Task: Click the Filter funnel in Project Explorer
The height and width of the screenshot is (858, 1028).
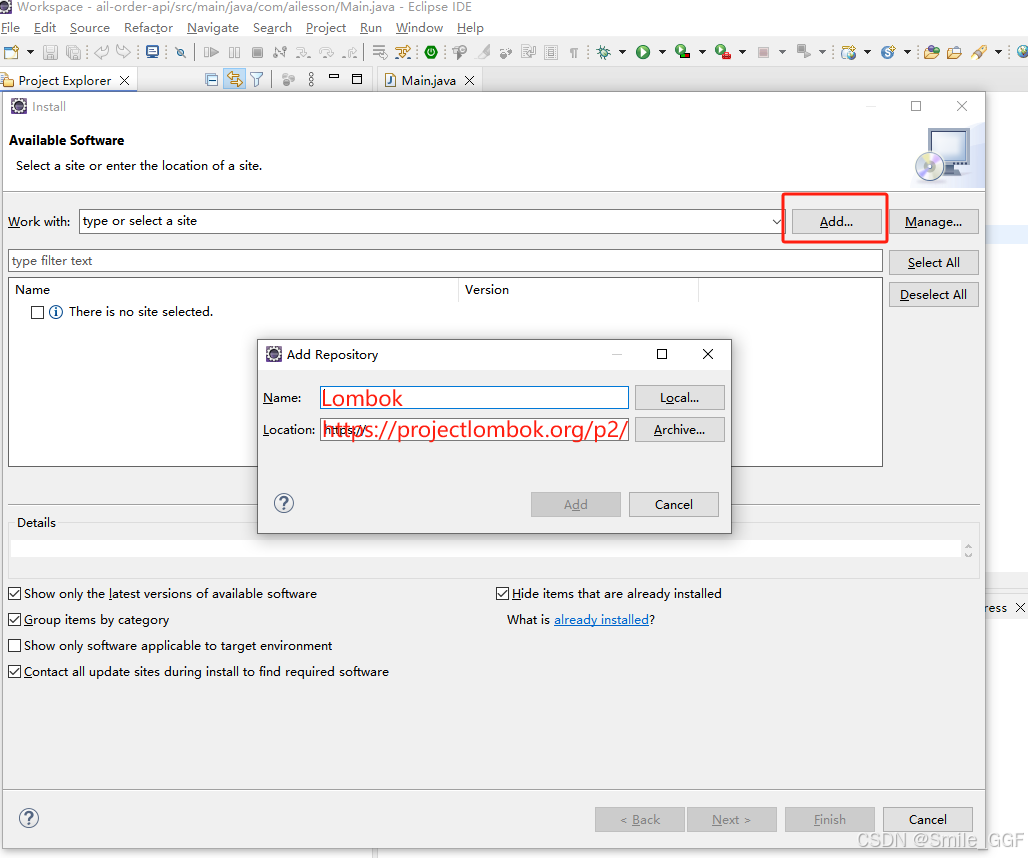Action: [x=256, y=80]
